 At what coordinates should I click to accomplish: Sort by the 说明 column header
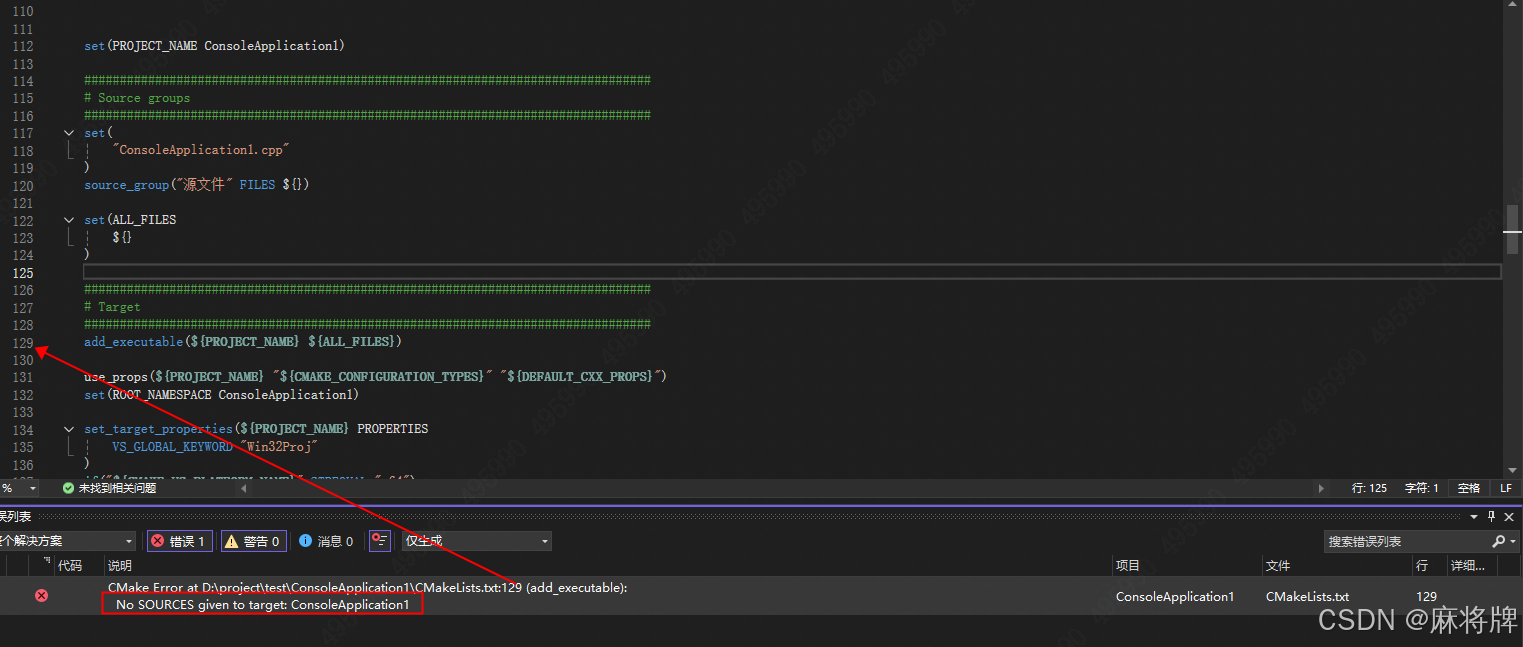click(x=608, y=566)
